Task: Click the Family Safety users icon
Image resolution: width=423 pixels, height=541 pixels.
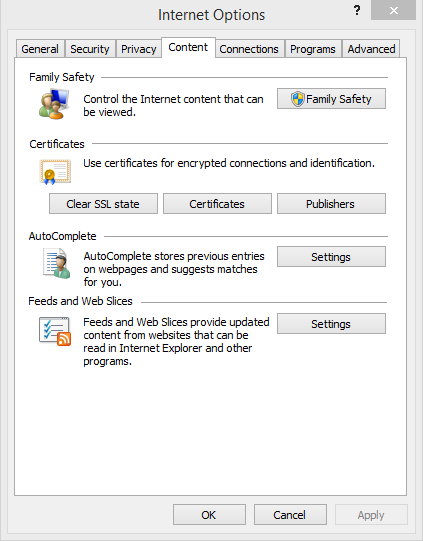Action: click(54, 104)
